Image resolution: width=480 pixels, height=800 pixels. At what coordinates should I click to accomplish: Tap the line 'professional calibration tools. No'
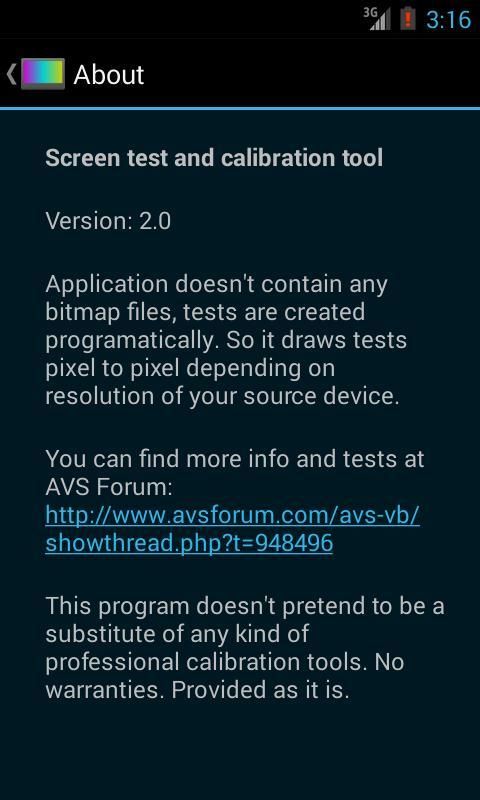pyautogui.click(x=225, y=662)
